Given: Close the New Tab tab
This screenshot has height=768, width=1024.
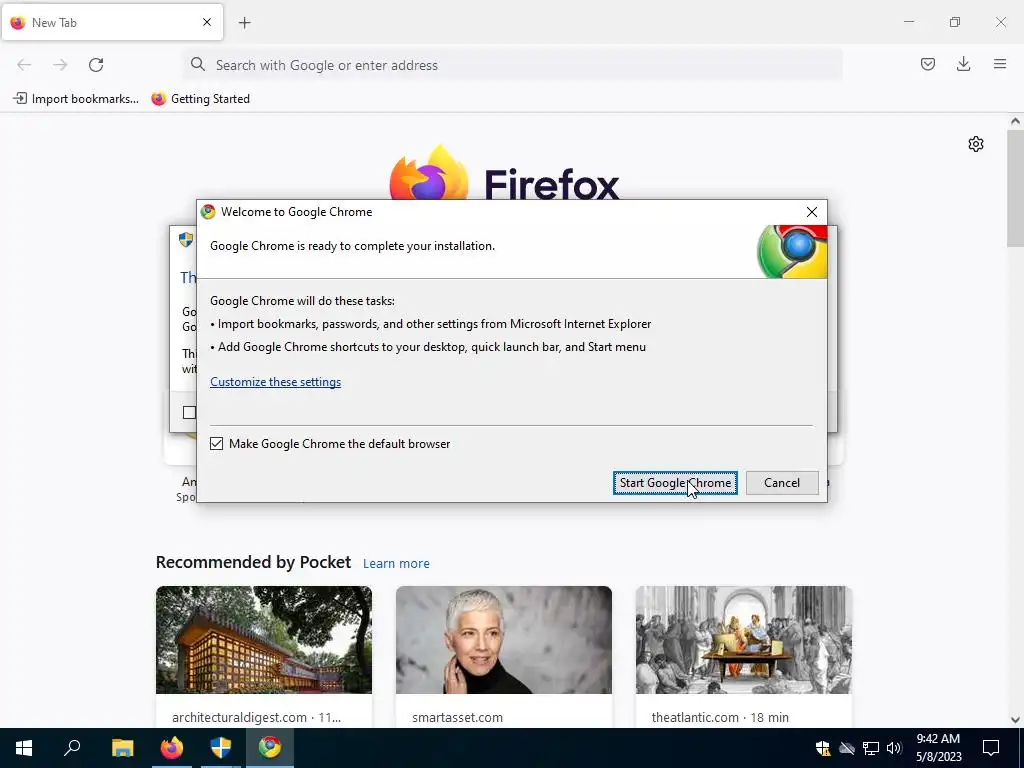Looking at the screenshot, I should tap(207, 22).
